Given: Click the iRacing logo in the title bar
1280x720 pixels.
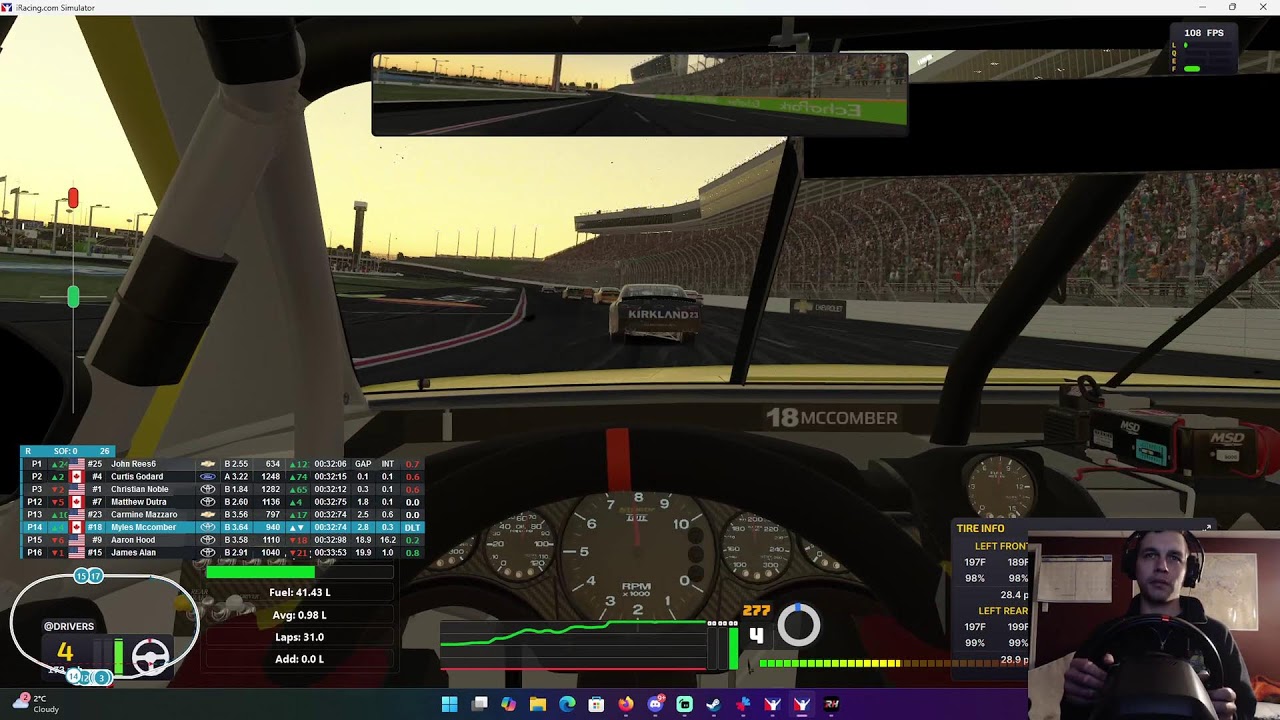Looking at the screenshot, I should click(x=7, y=7).
